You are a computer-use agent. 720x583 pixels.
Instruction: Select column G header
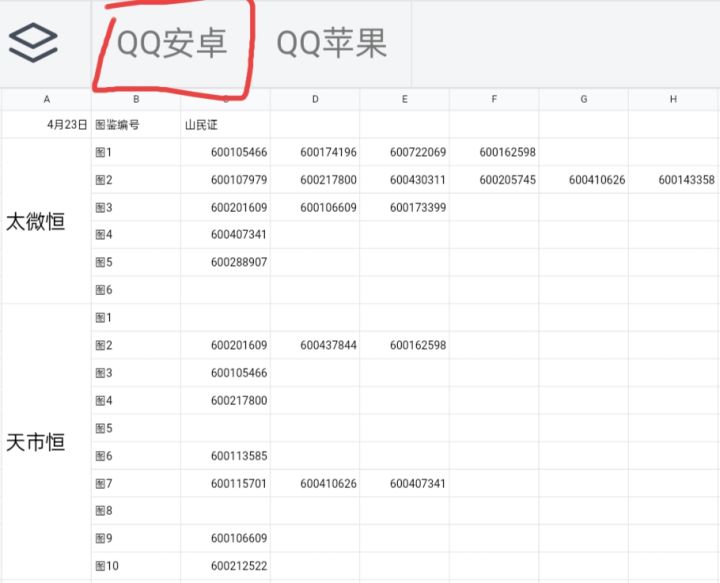click(584, 99)
